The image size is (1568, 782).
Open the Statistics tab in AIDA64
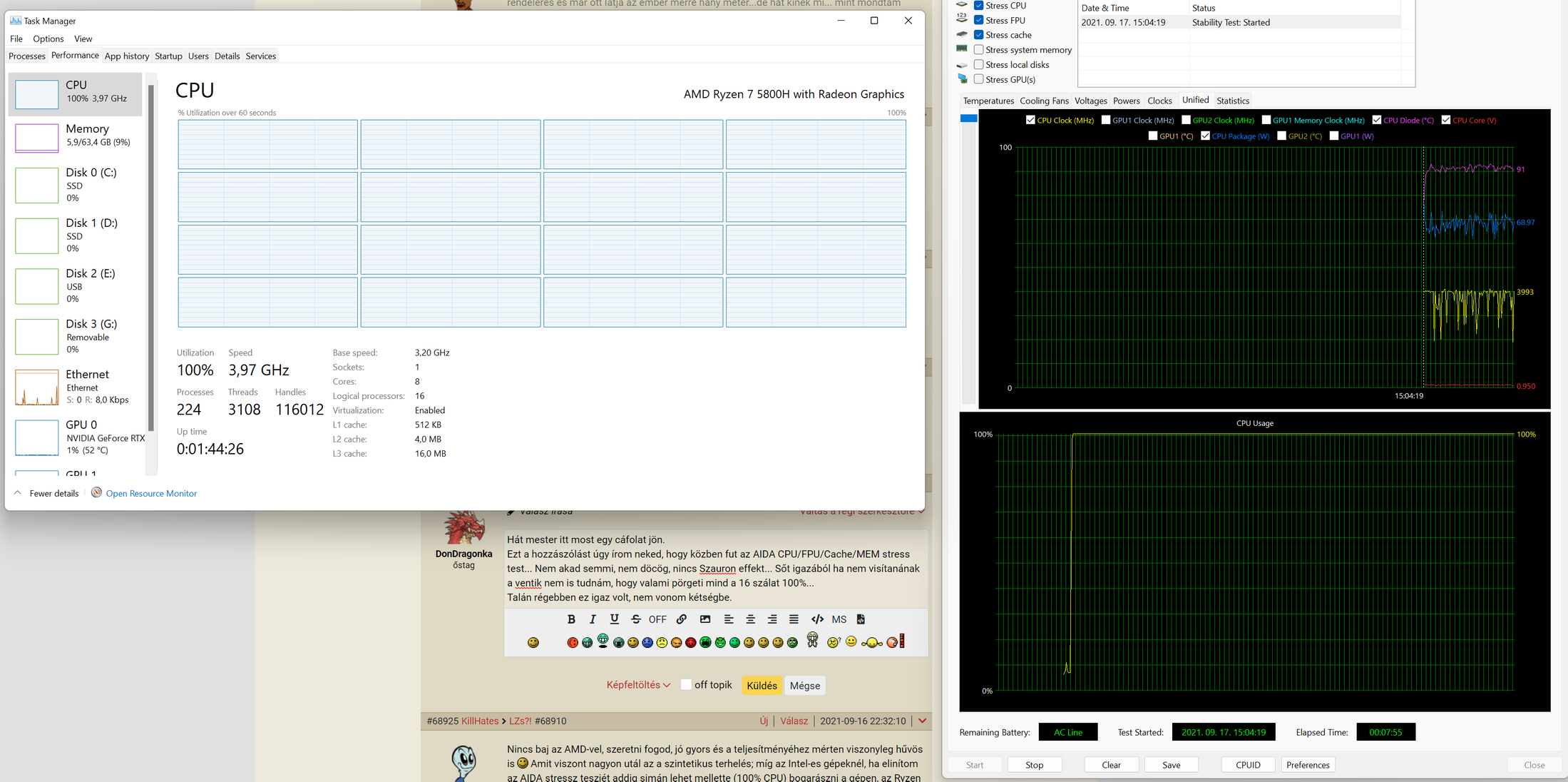[1232, 101]
